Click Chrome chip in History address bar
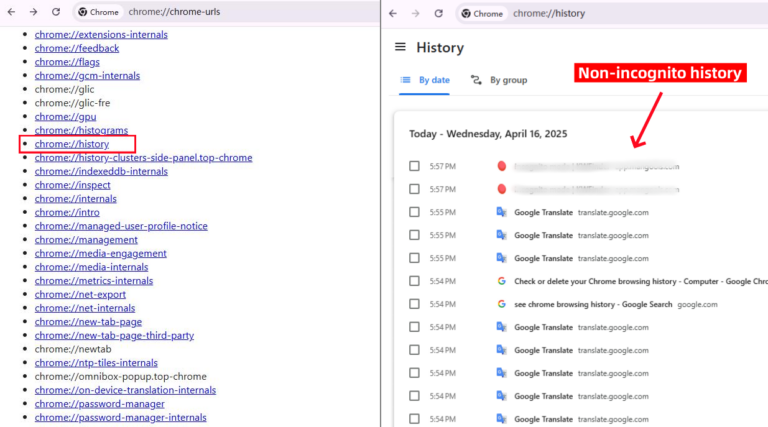The image size is (768, 427). (482, 14)
